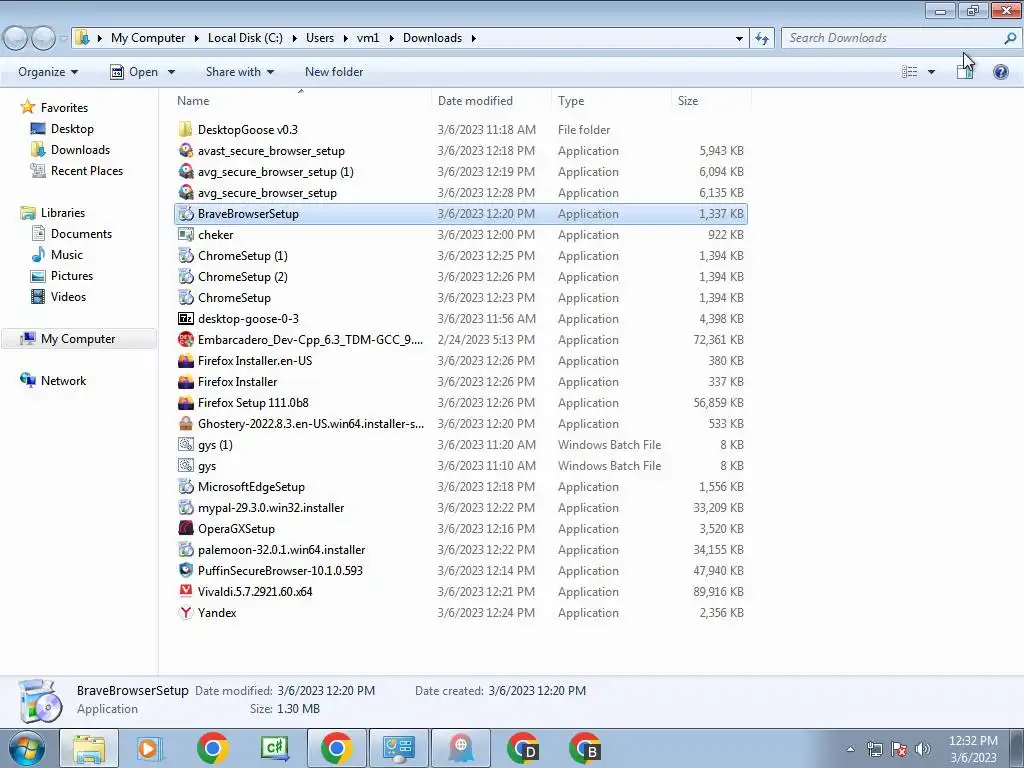Select the MicrosoftEdgeSetup icon
This screenshot has height=768, width=1024.
coord(186,487)
